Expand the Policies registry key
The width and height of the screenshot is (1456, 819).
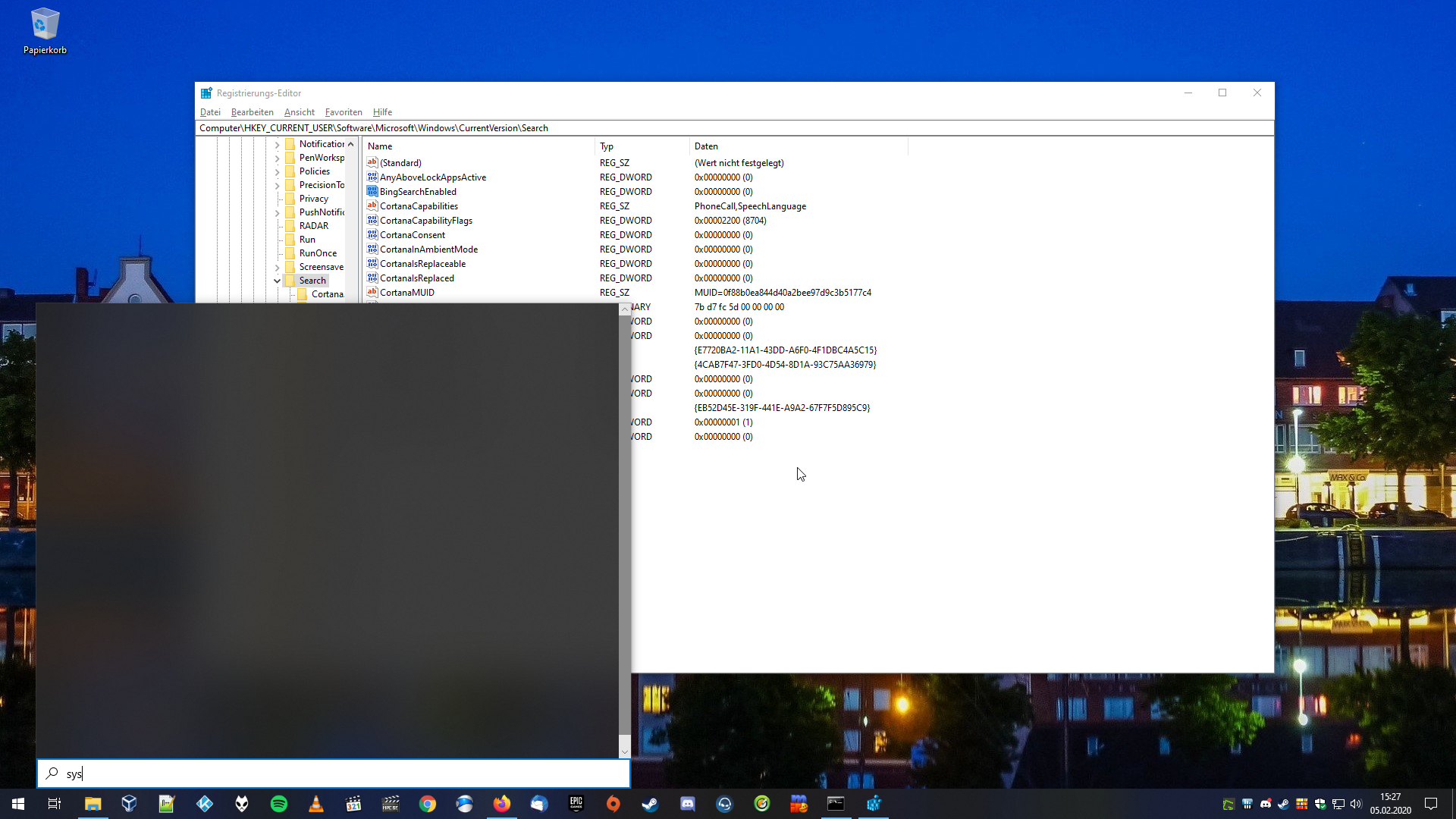pos(278,172)
